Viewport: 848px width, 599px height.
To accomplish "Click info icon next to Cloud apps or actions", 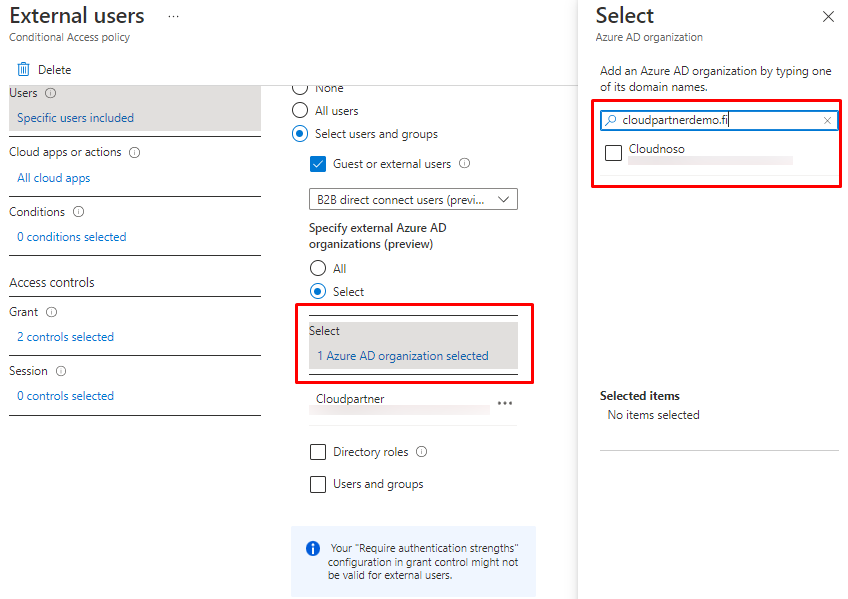I will (134, 153).
